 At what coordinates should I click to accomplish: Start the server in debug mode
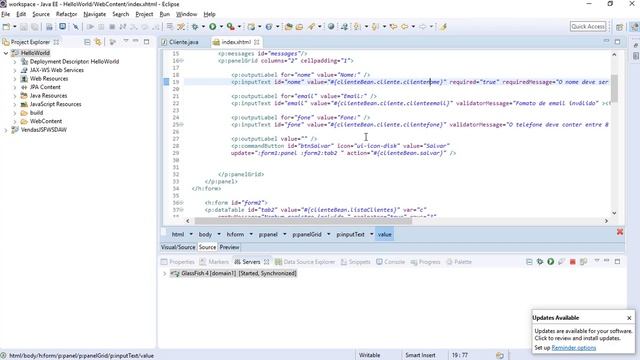click(x=540, y=262)
